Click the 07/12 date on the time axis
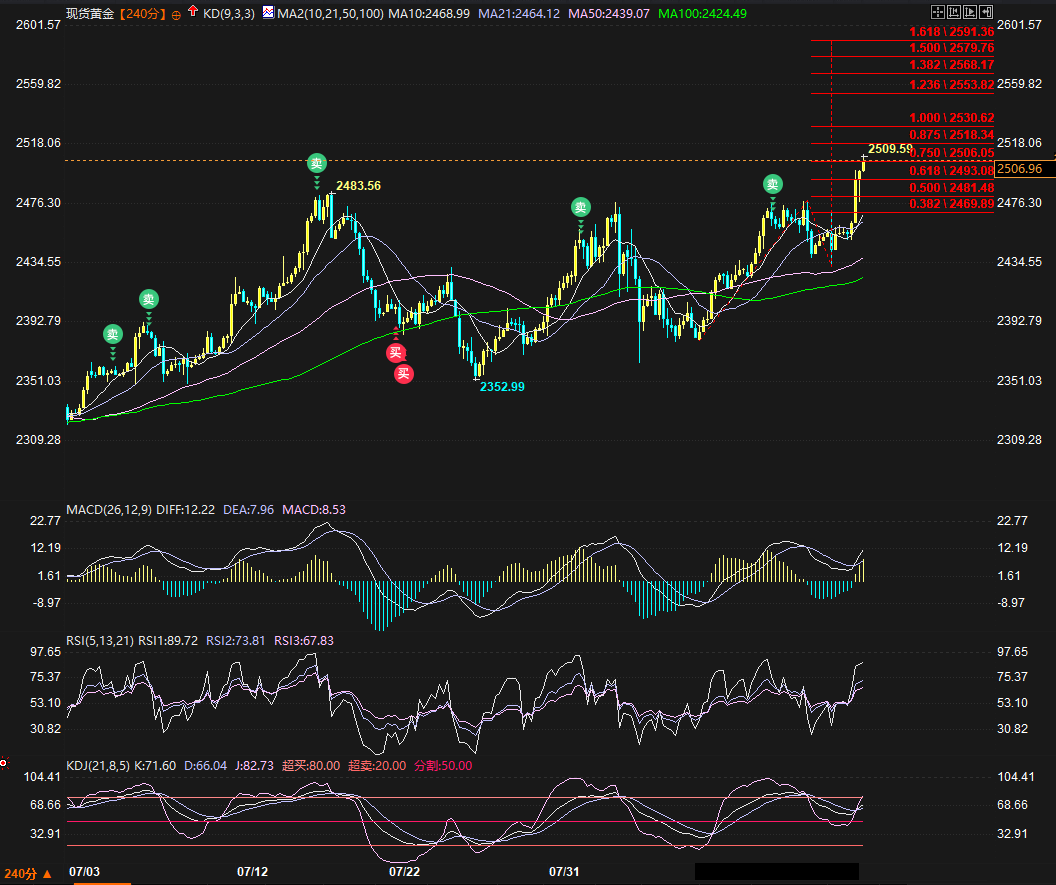 (252, 871)
